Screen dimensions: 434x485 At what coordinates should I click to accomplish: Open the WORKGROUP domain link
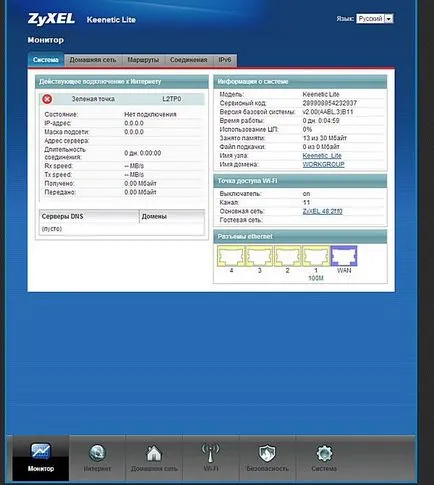(323, 164)
